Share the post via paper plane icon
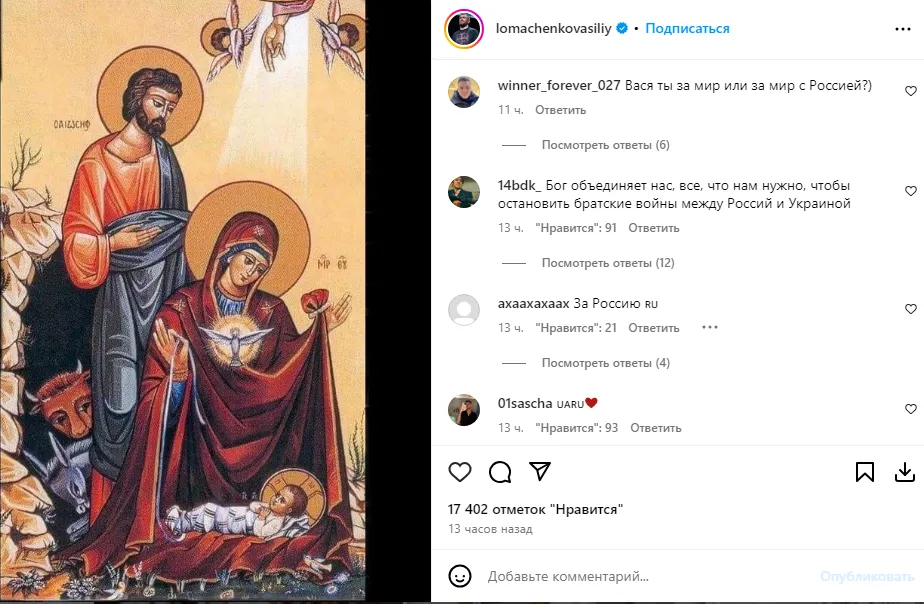Image resolution: width=924 pixels, height=604 pixels. [x=540, y=472]
